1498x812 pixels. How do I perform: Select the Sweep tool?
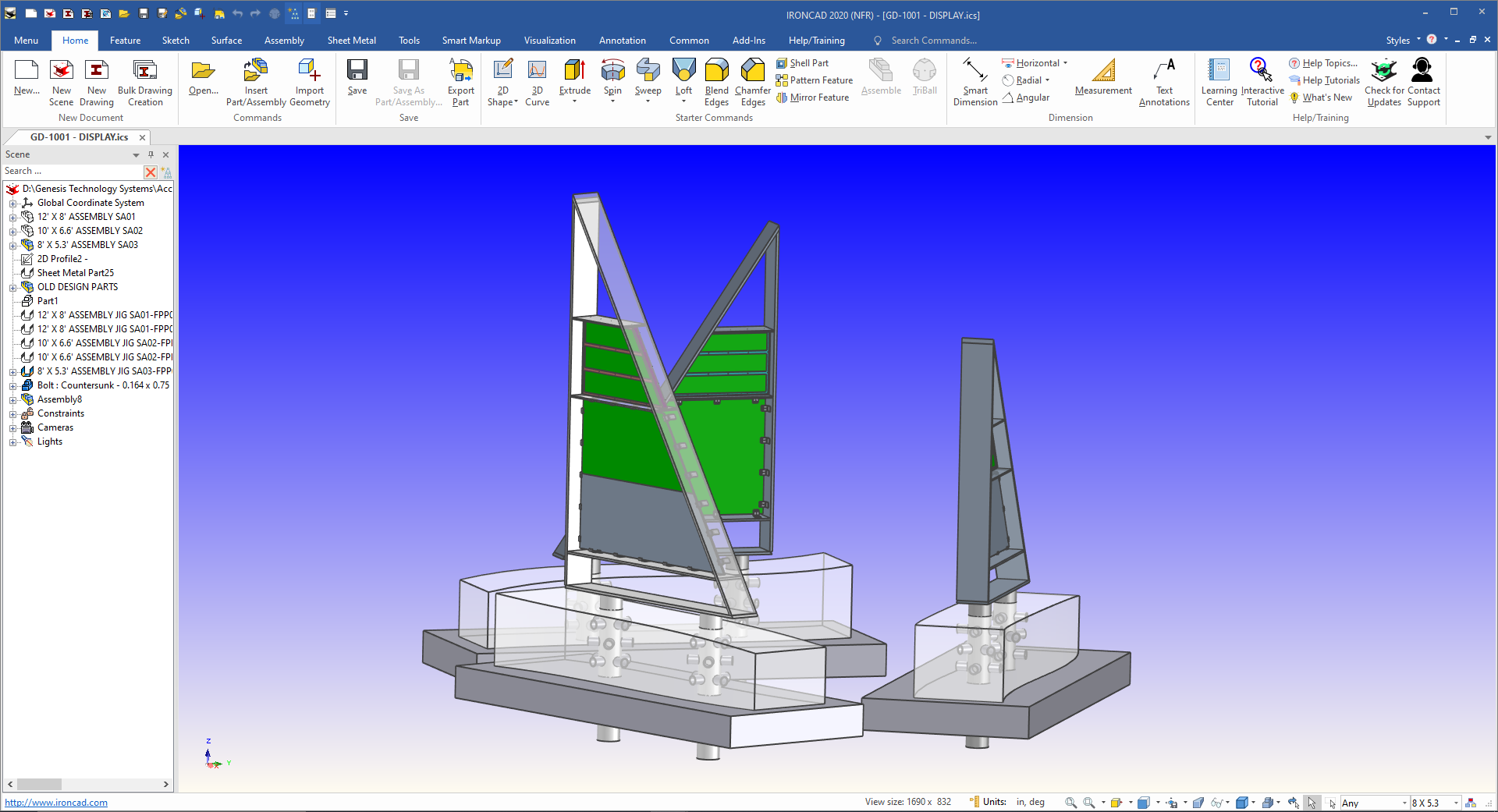pos(648,78)
